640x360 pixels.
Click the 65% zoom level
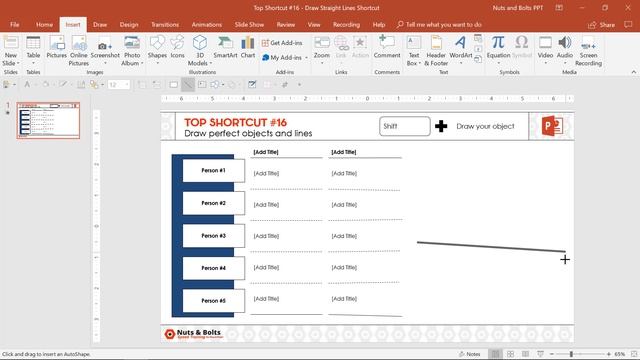pos(620,354)
